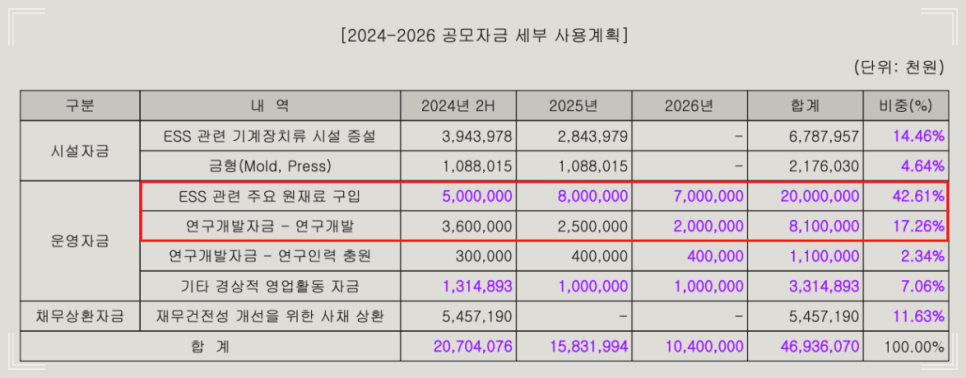The width and height of the screenshot is (966, 378).
Task: Click 5,457,190 in the 합계 column
Action: point(824,317)
